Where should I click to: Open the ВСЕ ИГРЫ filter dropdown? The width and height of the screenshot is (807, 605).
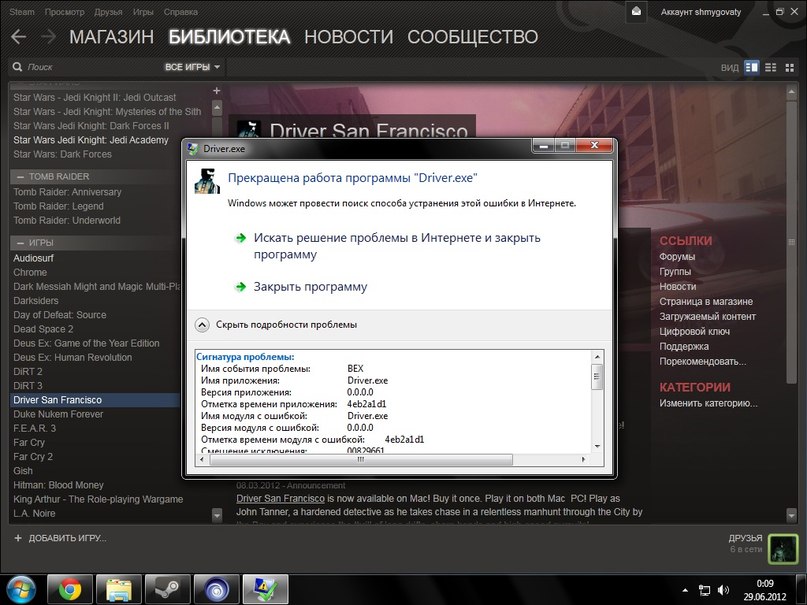(192, 67)
